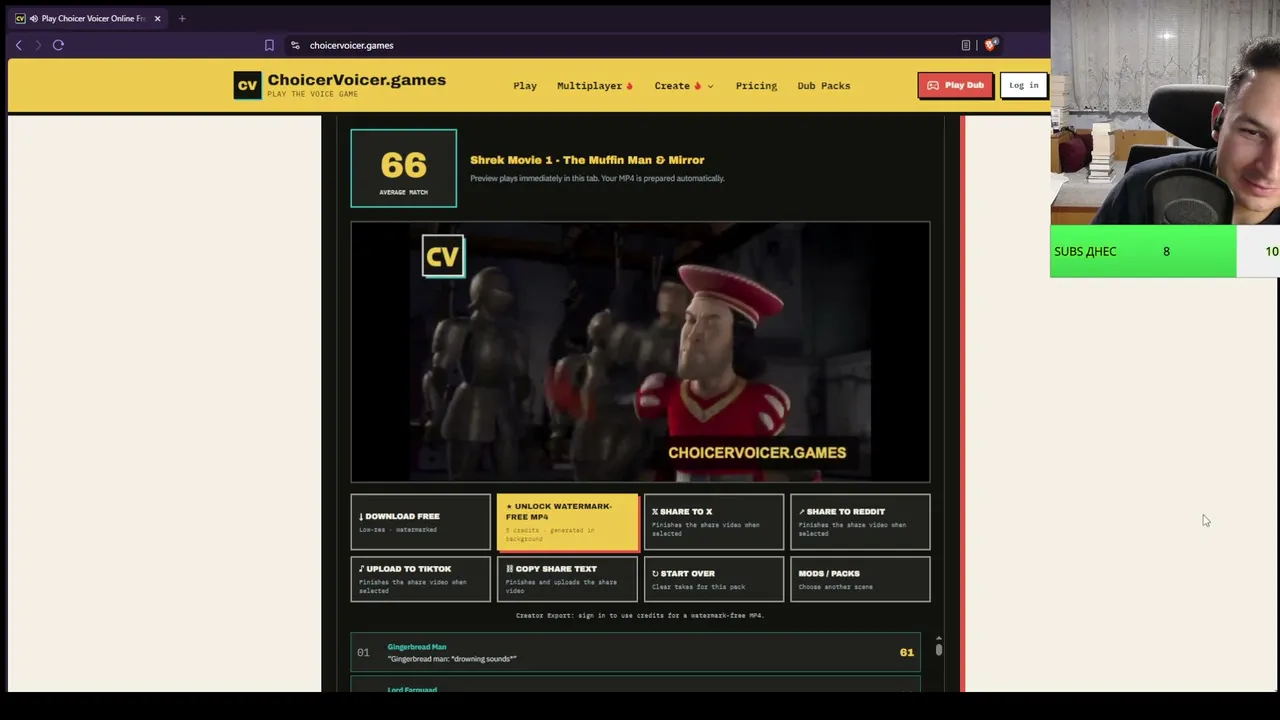Open the Multiplayer menu item
This screenshot has height=720, width=1280.
[x=595, y=85]
